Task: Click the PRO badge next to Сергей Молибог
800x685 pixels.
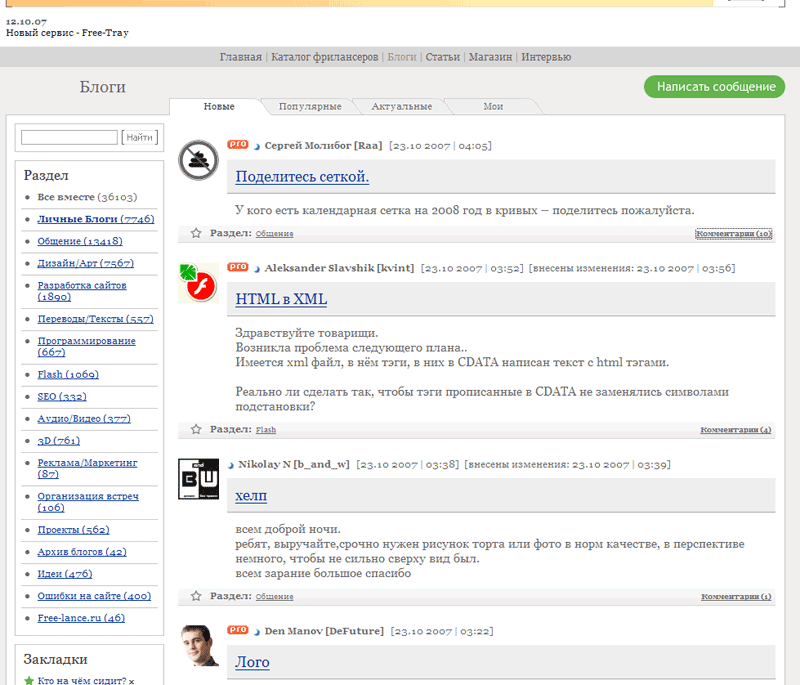Action: (x=237, y=144)
